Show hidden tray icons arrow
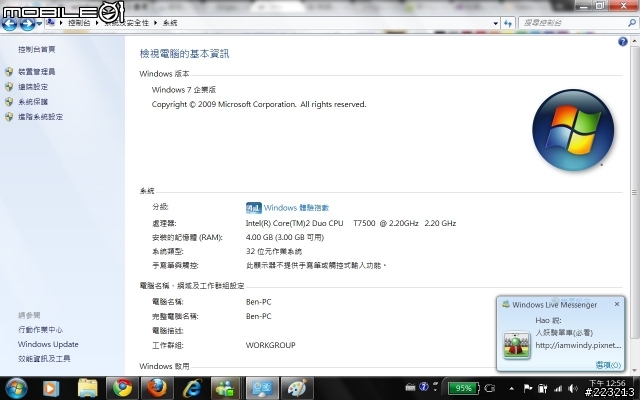Viewport: 640px width, 400px height. [511, 388]
